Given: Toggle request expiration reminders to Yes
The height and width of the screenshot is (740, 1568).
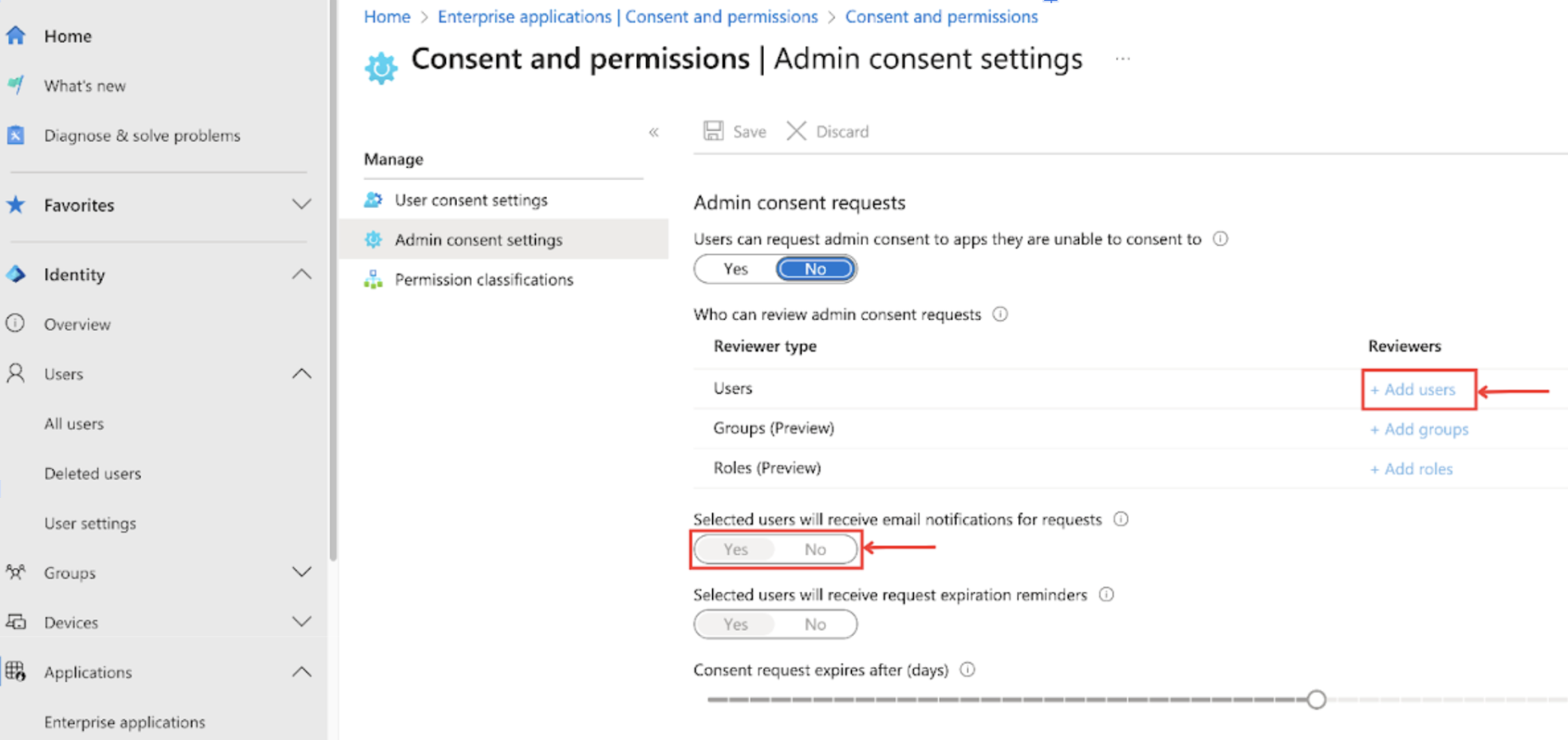Looking at the screenshot, I should 735,624.
